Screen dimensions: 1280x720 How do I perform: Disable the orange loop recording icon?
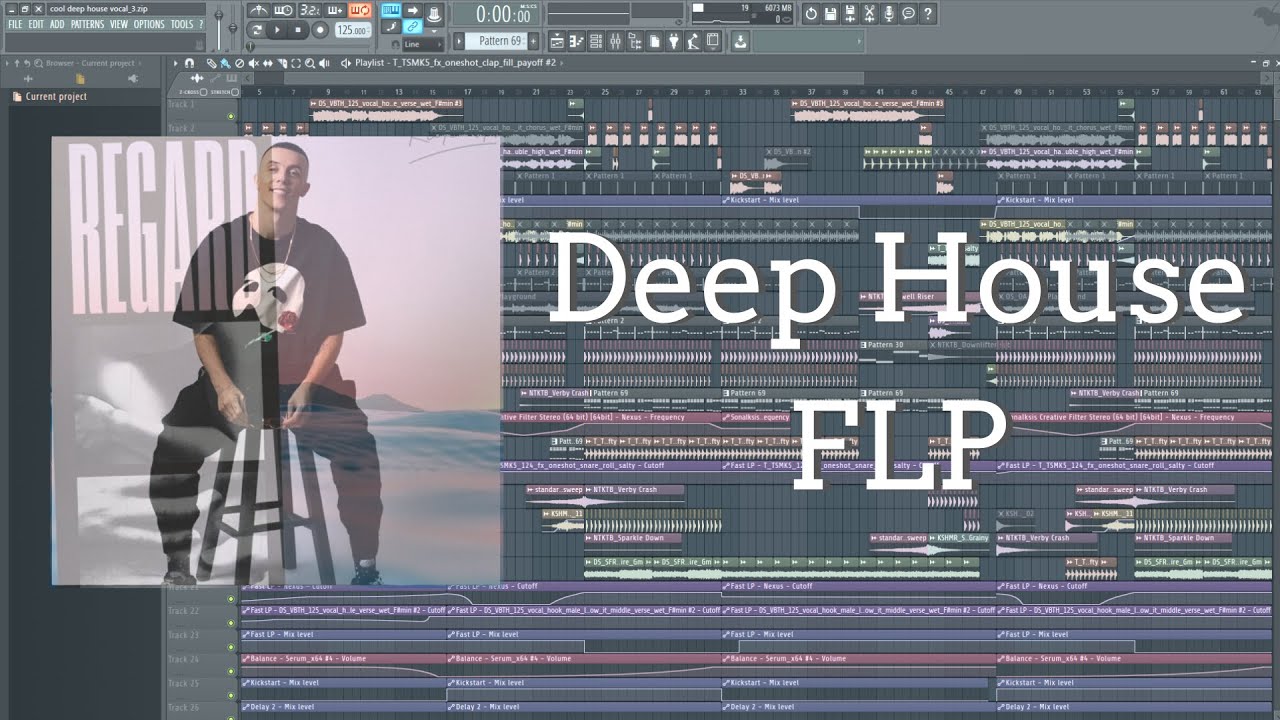360,11
